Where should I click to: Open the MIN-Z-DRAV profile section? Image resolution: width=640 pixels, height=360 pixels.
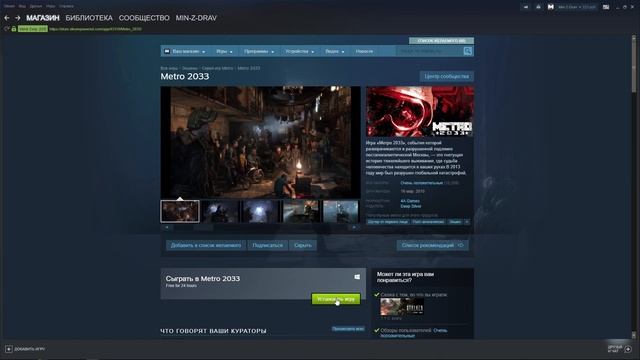tap(196, 18)
